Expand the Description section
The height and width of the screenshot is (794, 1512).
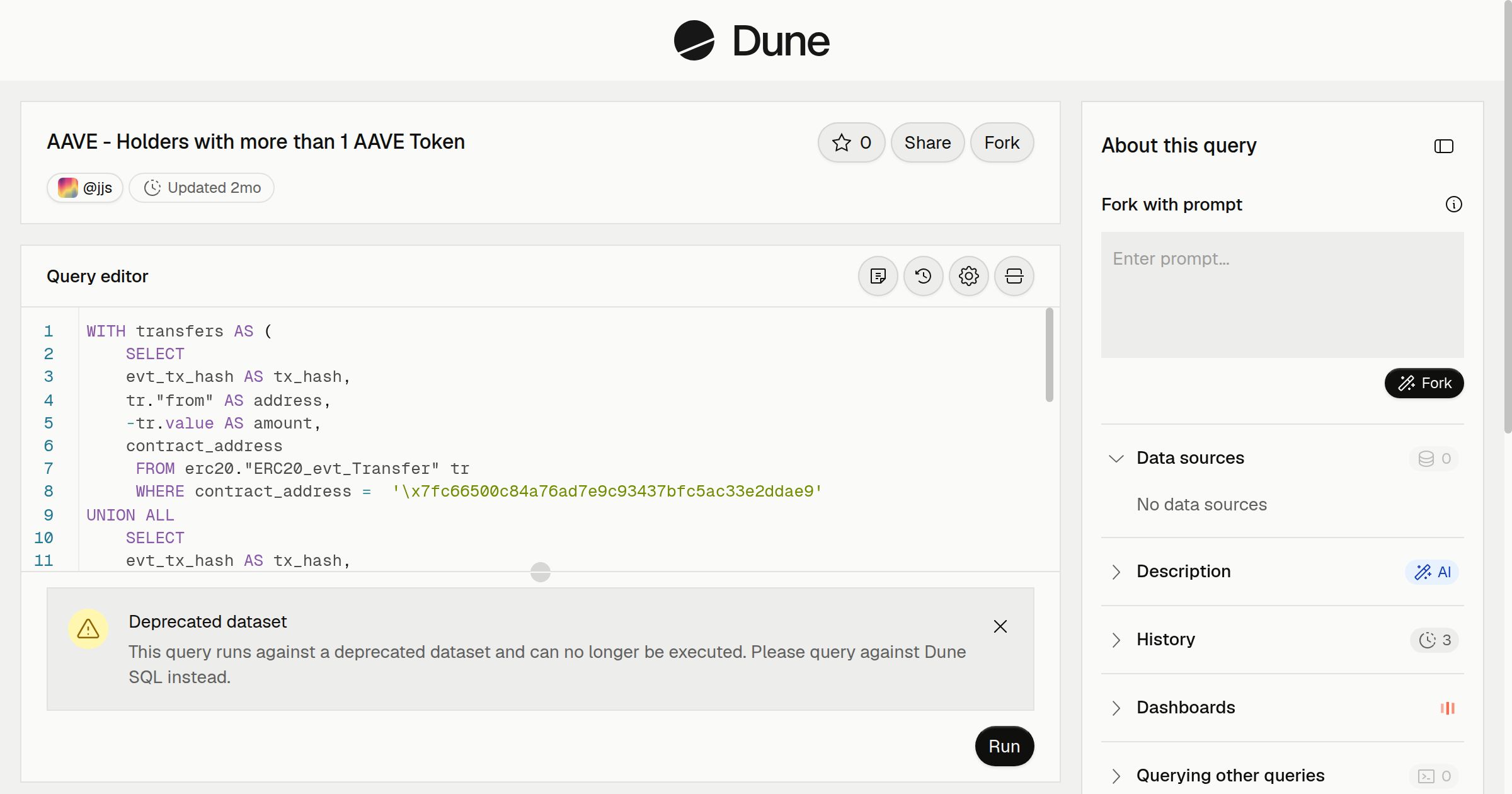coord(1116,572)
